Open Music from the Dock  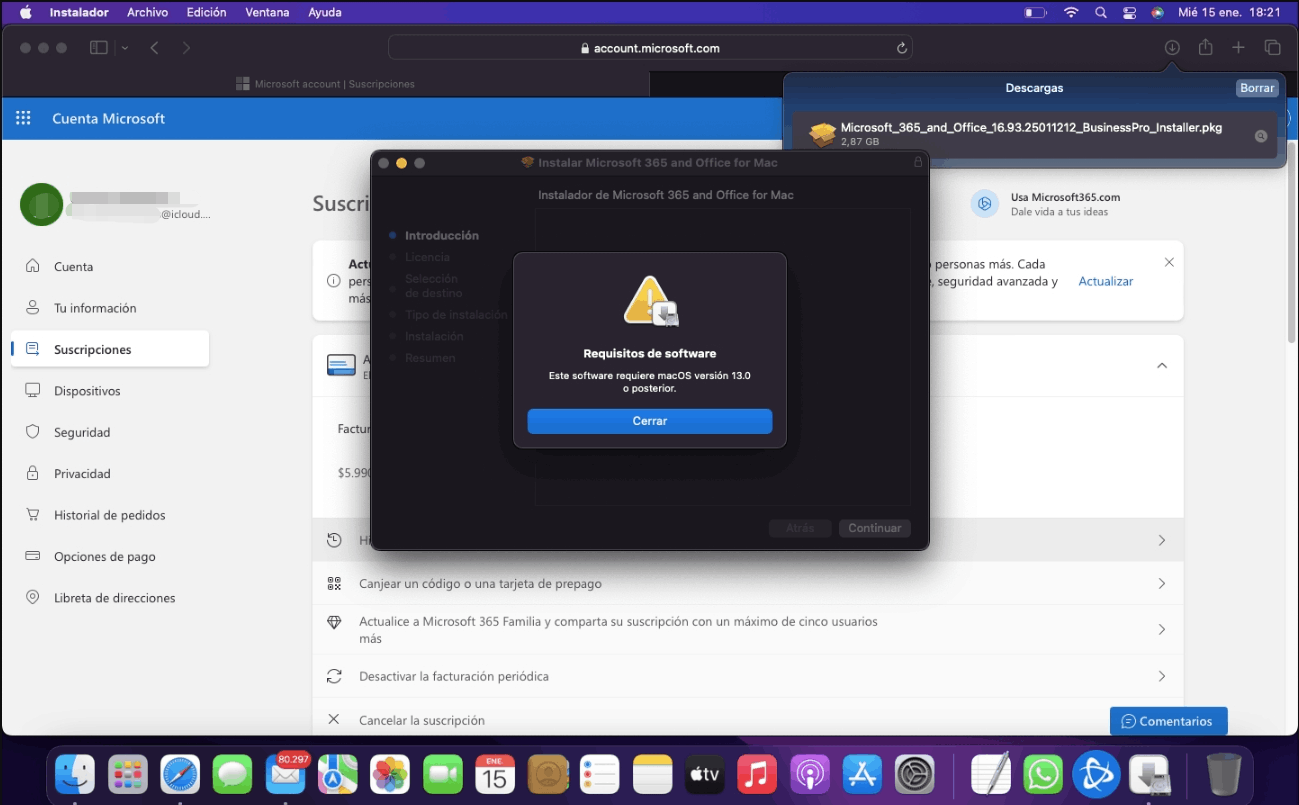(x=757, y=774)
